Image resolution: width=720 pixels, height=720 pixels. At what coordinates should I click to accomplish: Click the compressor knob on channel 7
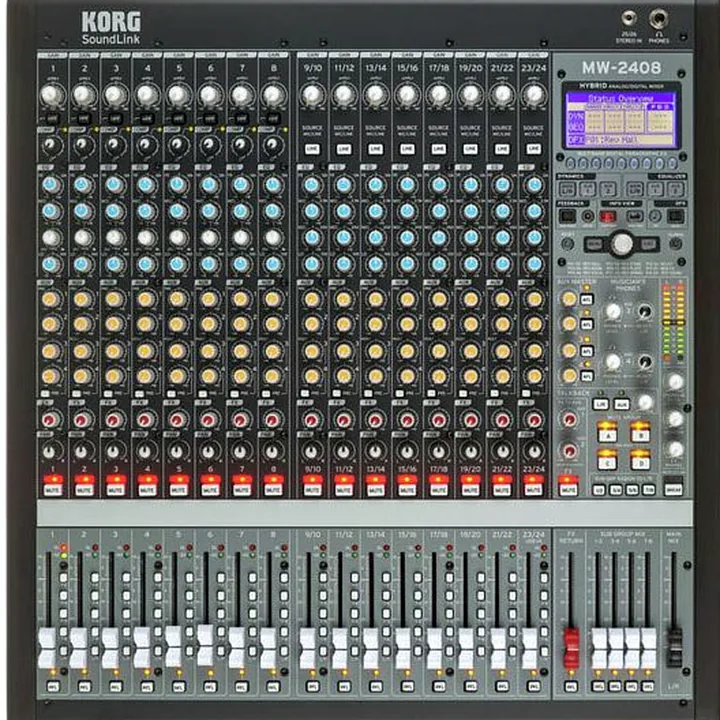[241, 145]
